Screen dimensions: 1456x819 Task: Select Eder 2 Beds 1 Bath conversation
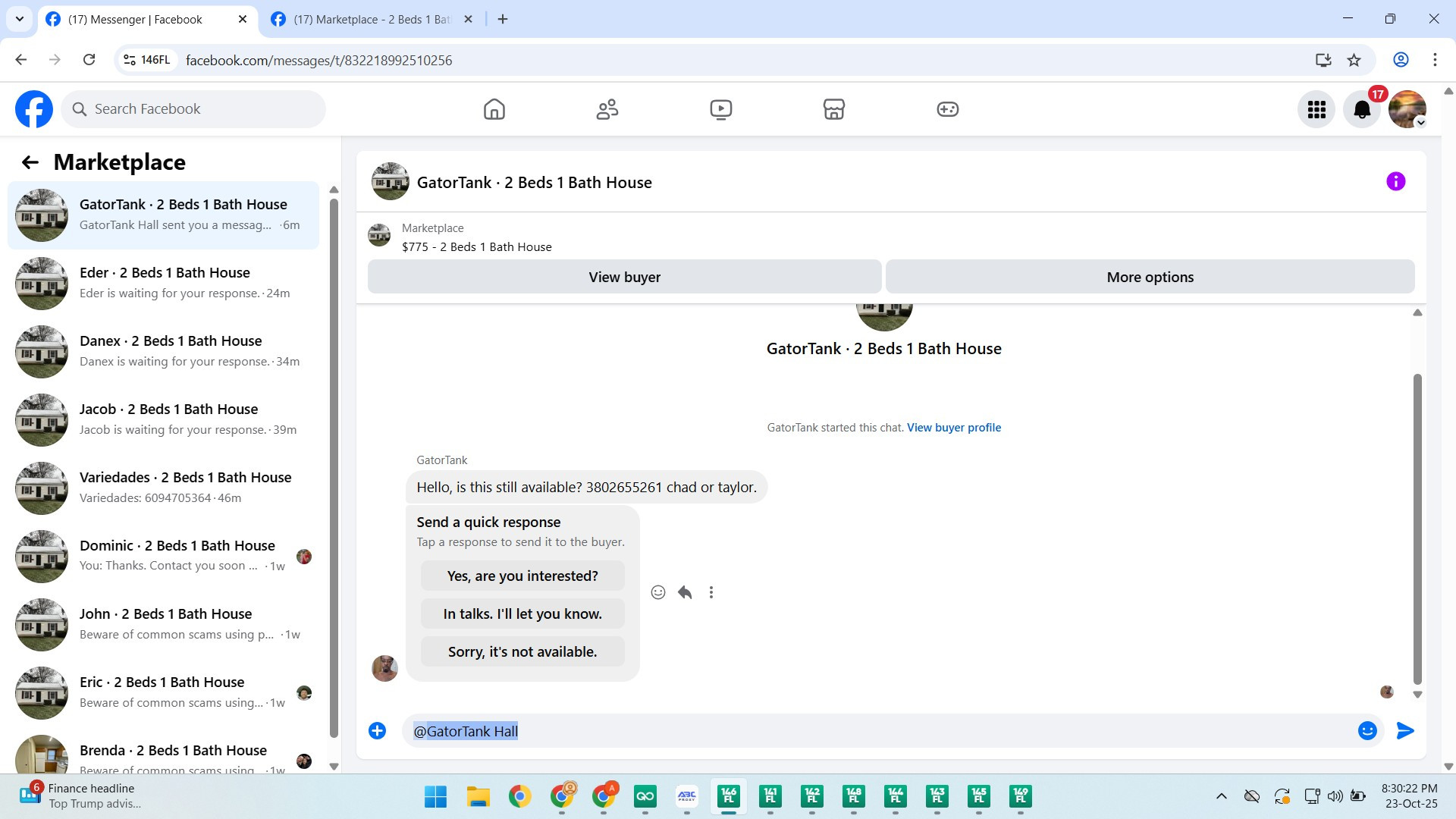[x=163, y=283]
